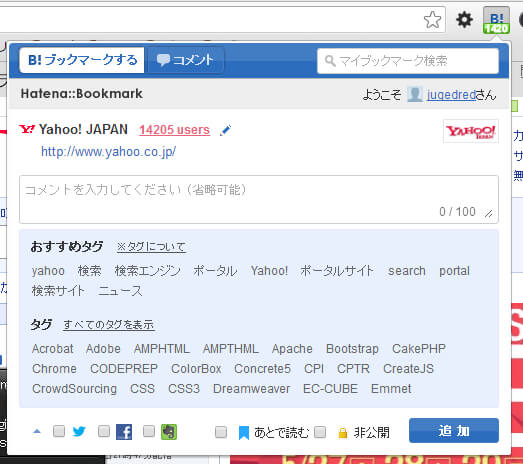Switch to the コメント tab
This screenshot has width=523, height=464.
tap(185, 60)
